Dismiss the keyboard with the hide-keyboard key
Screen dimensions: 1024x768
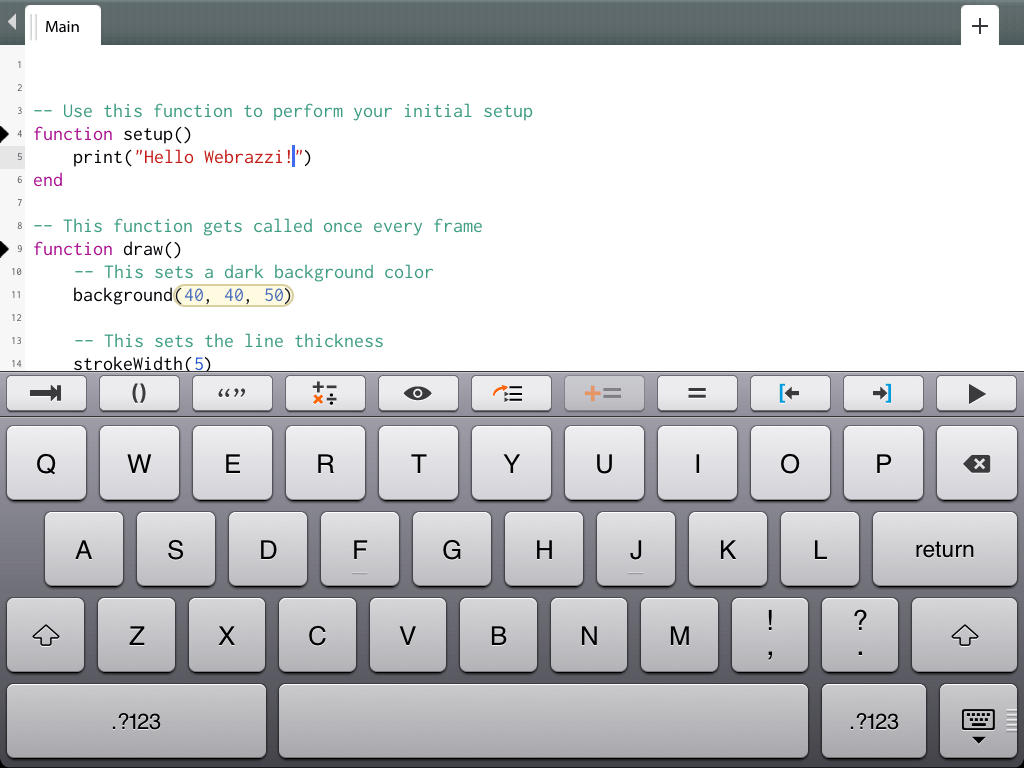(x=977, y=721)
